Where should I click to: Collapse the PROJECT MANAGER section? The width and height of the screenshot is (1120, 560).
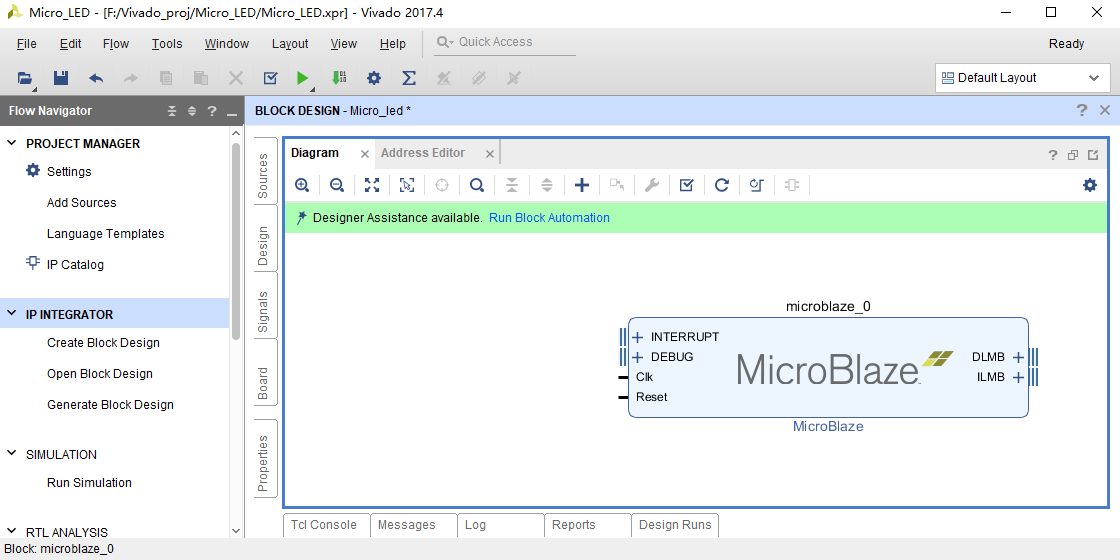[11, 143]
